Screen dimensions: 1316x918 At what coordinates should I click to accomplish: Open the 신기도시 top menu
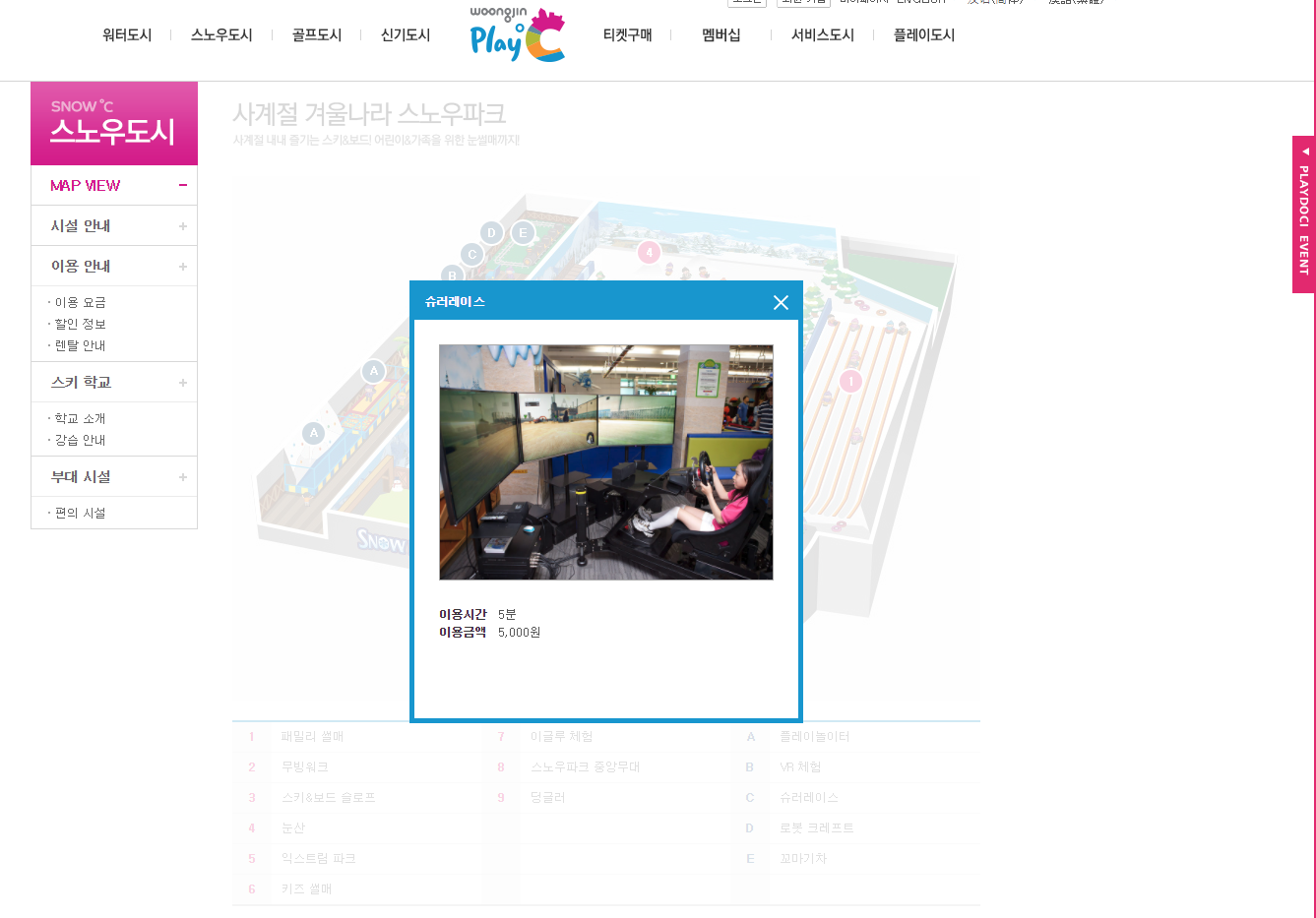pyautogui.click(x=406, y=35)
